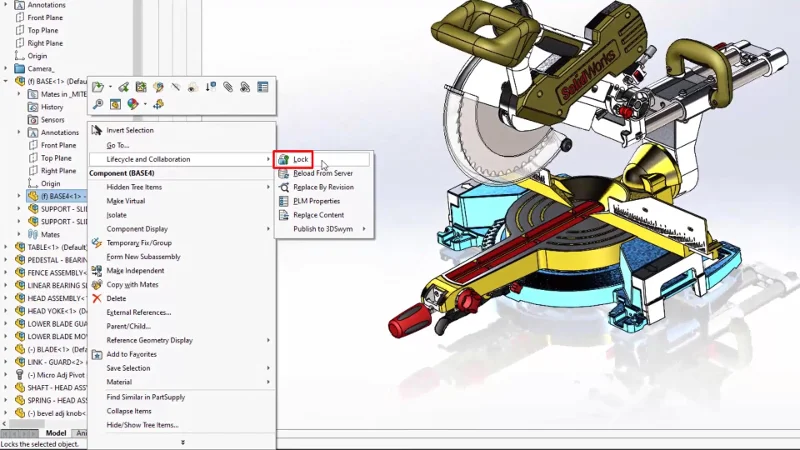Click the red X Delete icon
800x450 pixels.
97,298
